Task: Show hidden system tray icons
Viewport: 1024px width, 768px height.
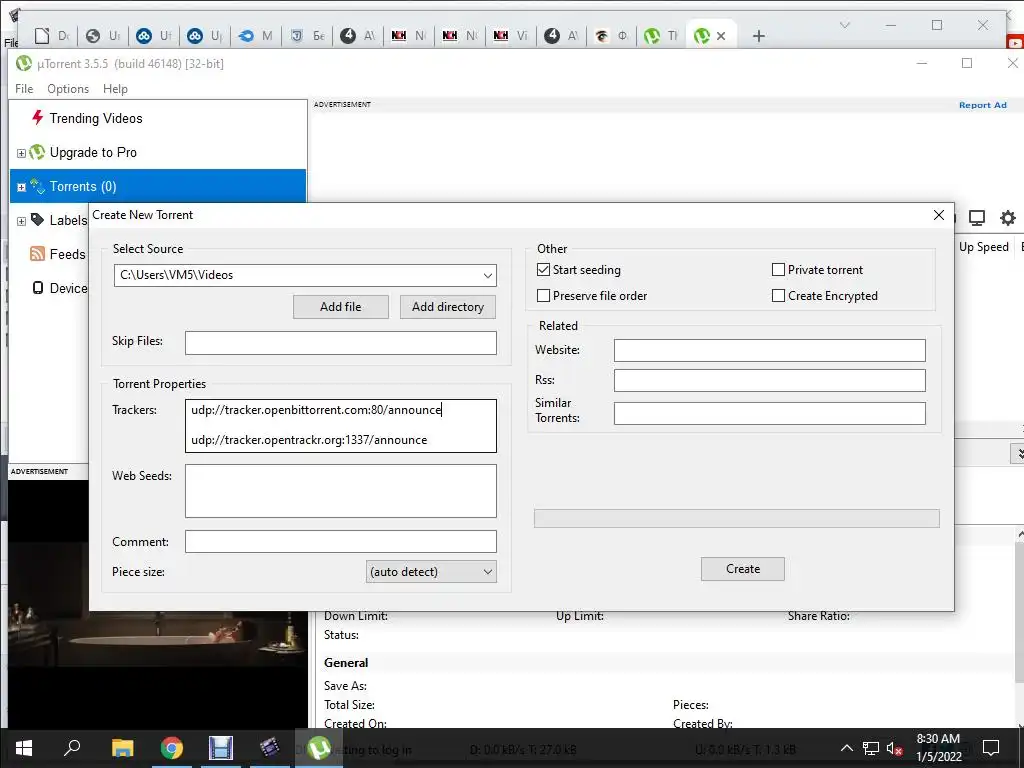Action: tap(846, 748)
